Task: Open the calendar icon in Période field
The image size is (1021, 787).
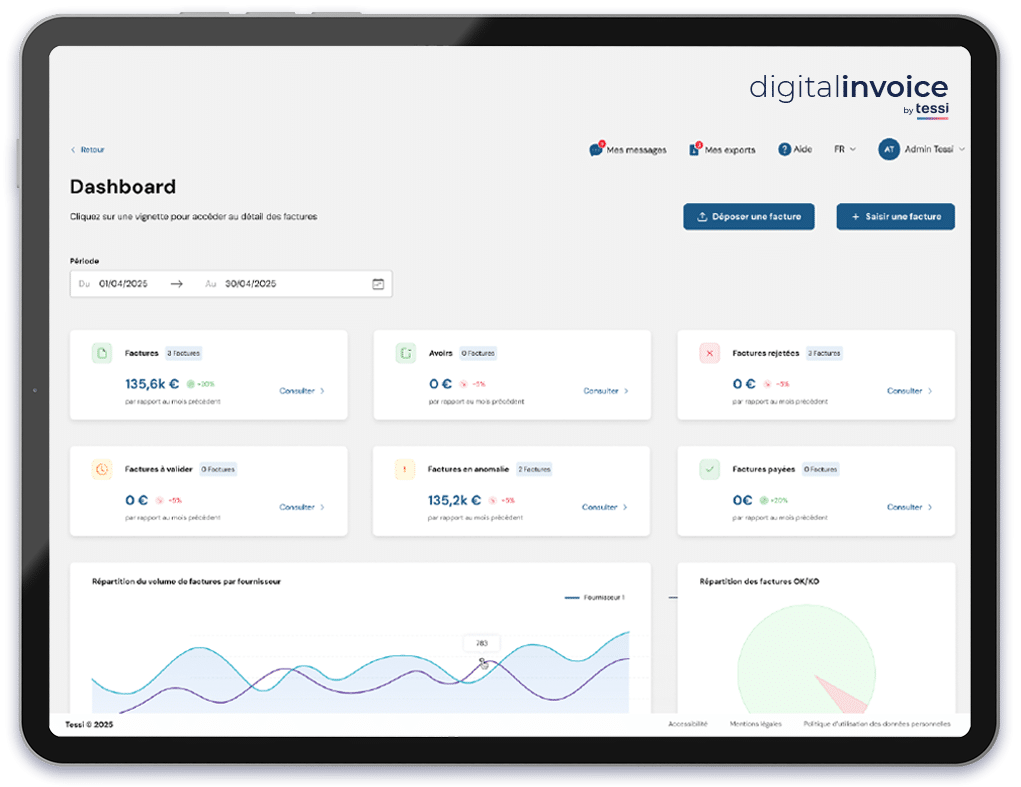Action: (378, 284)
